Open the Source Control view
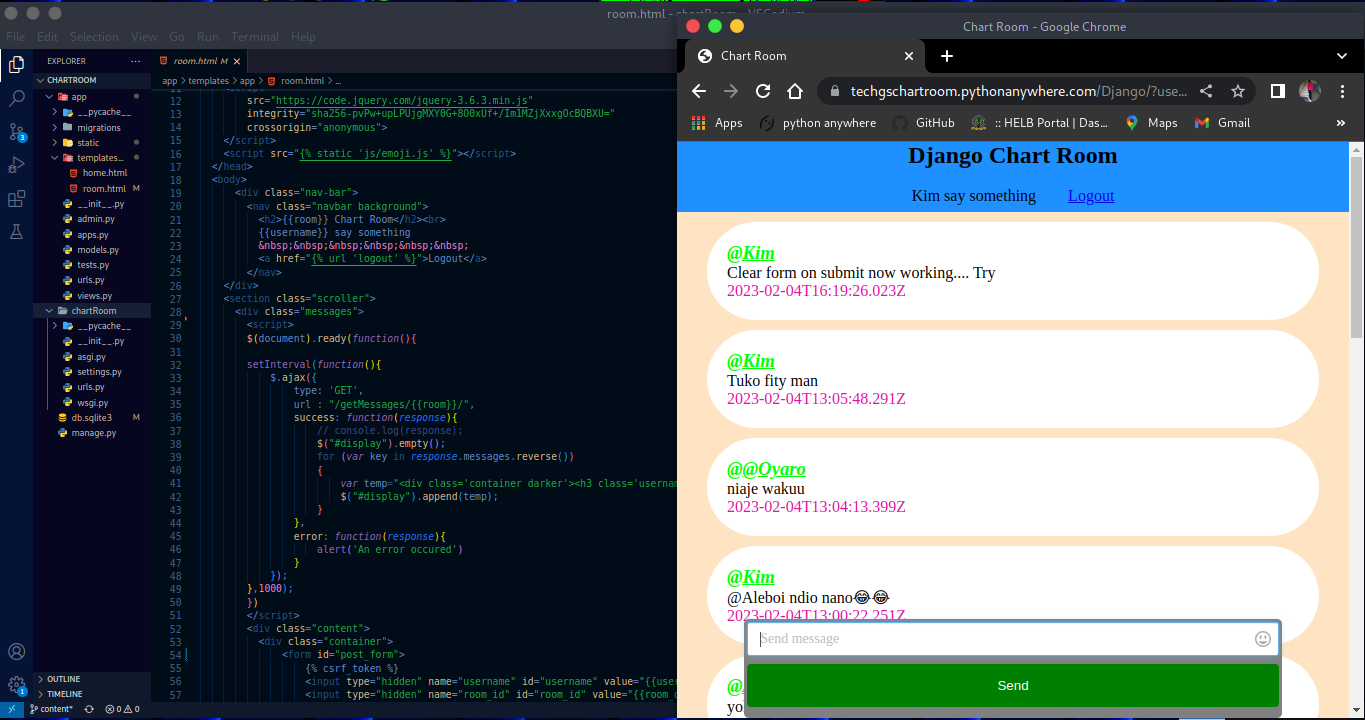This screenshot has width=1365, height=720. (16, 131)
